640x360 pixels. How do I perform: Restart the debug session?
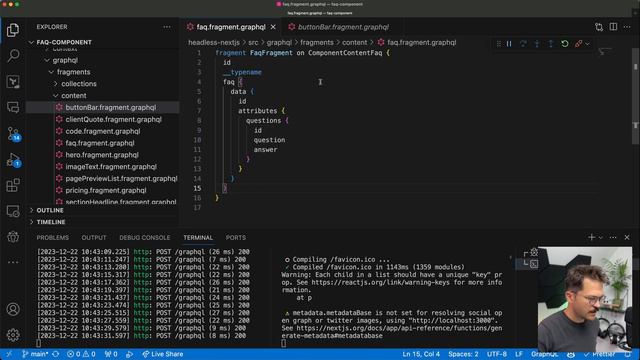click(565, 44)
